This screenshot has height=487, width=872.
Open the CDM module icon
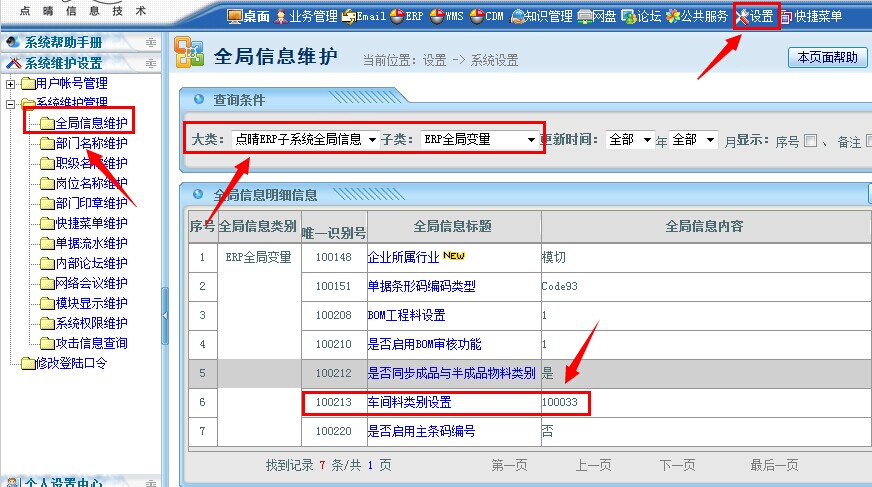point(477,17)
